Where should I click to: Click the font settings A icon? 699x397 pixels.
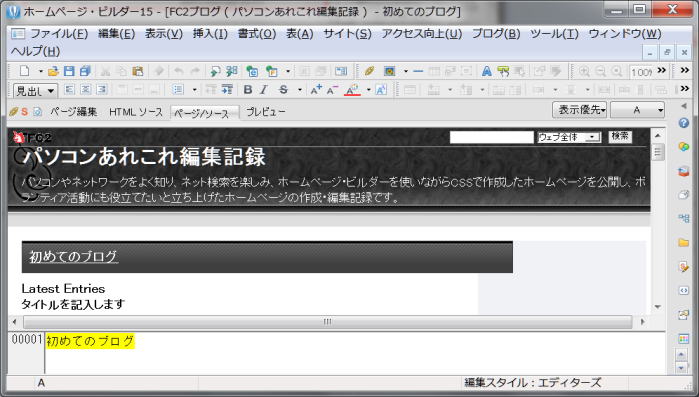381,90
